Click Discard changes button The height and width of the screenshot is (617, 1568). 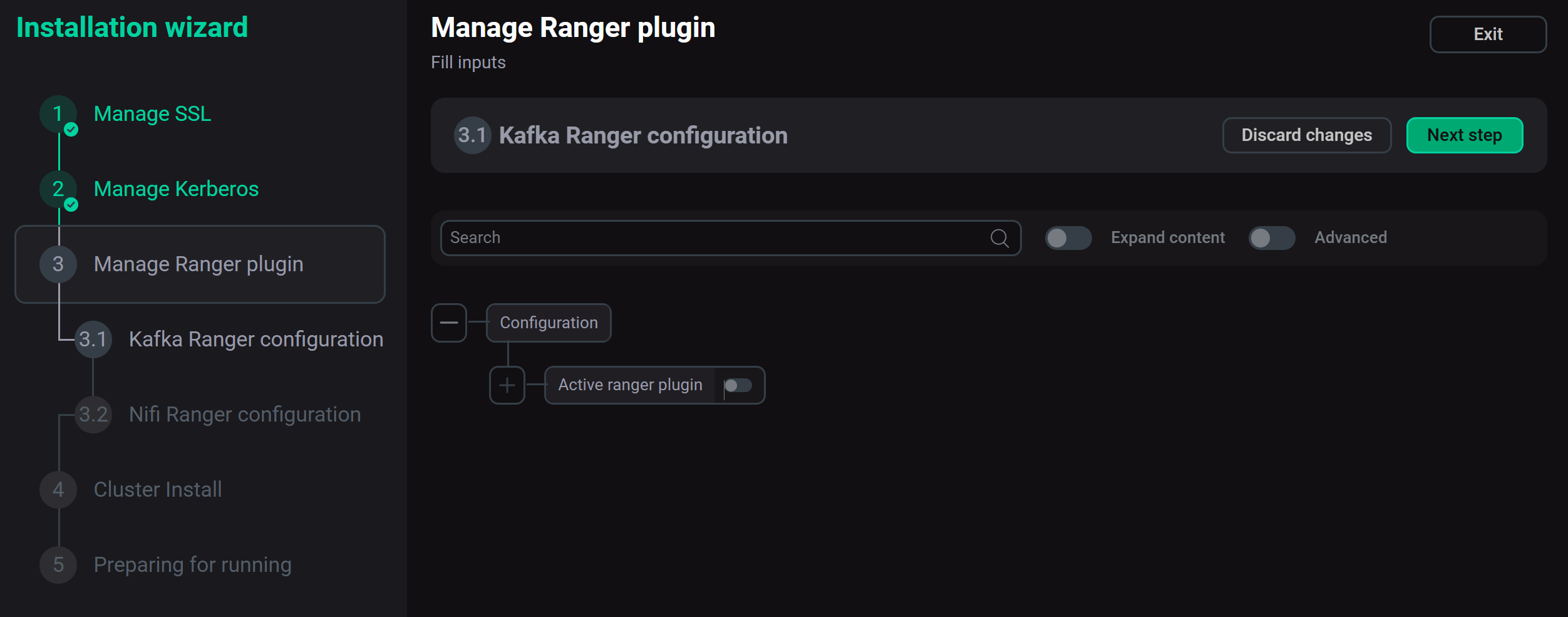click(1307, 135)
